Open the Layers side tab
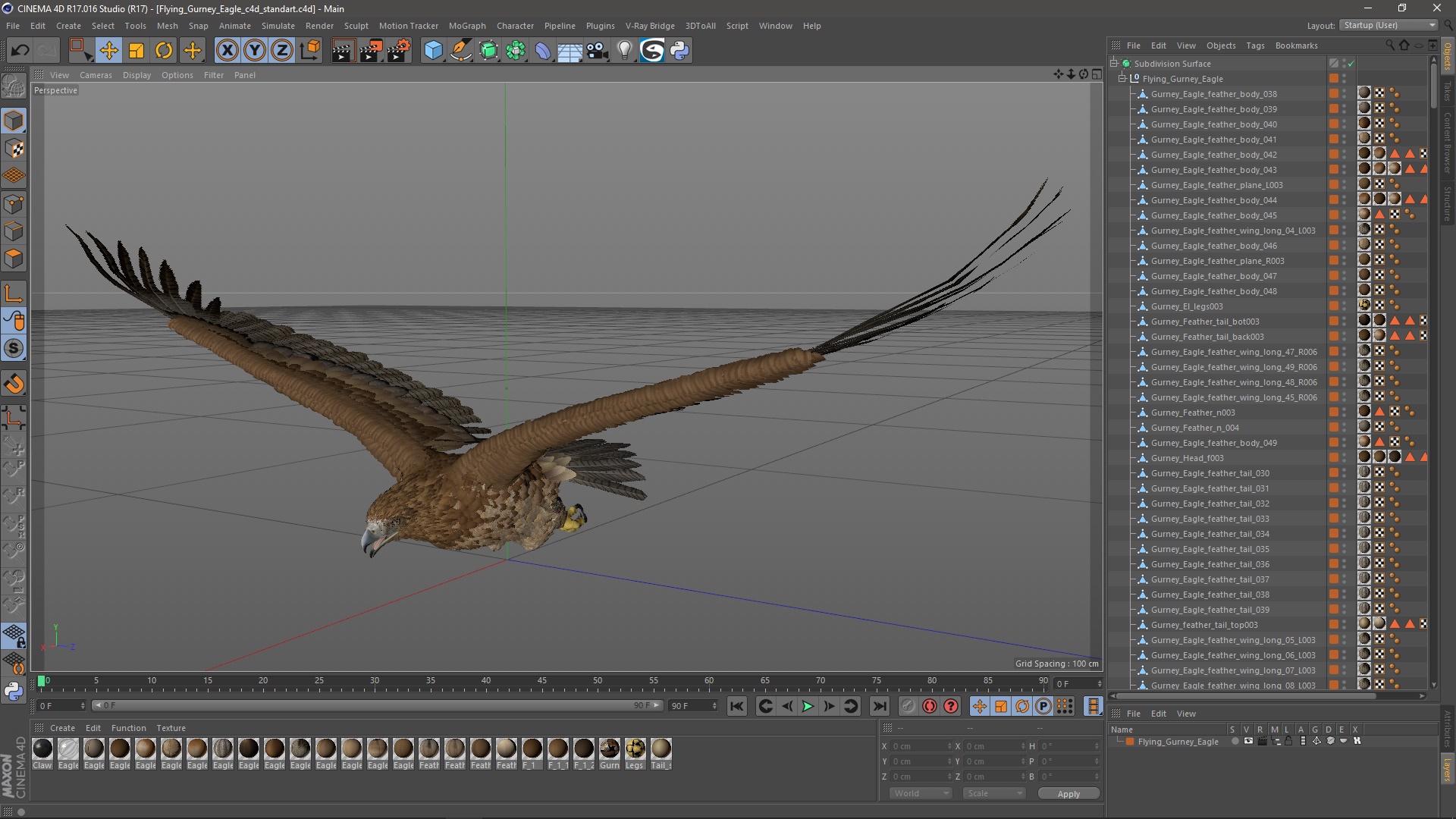Viewport: 1456px width, 819px height. pos(1448,769)
